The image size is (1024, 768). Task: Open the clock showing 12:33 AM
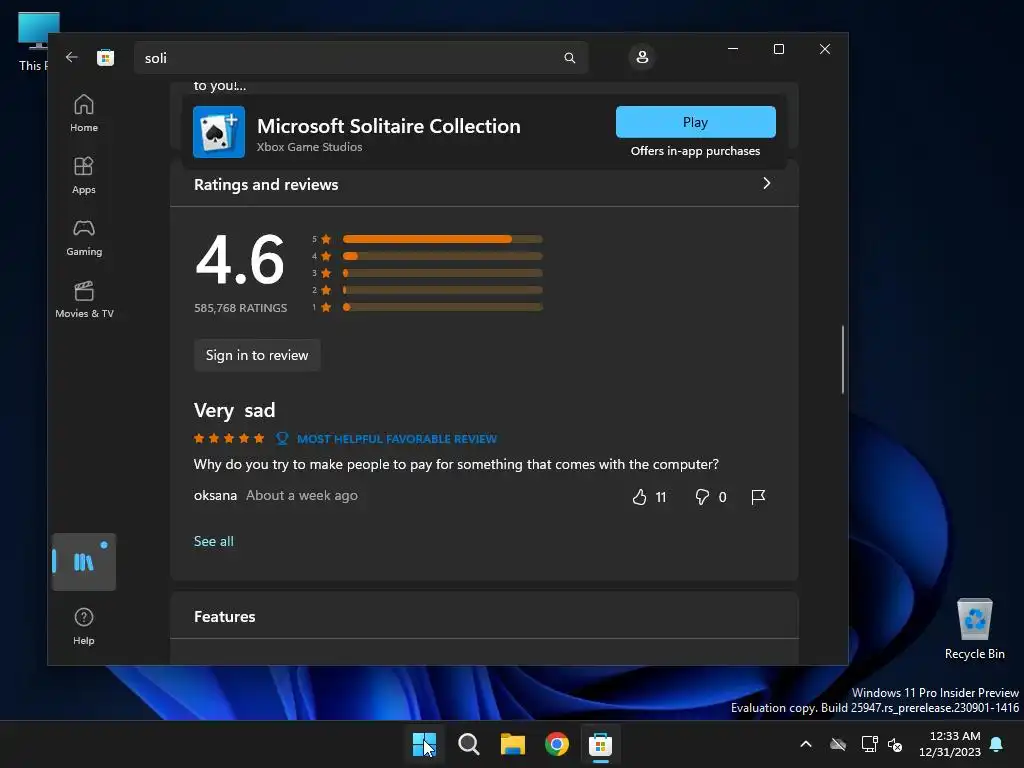click(x=950, y=744)
